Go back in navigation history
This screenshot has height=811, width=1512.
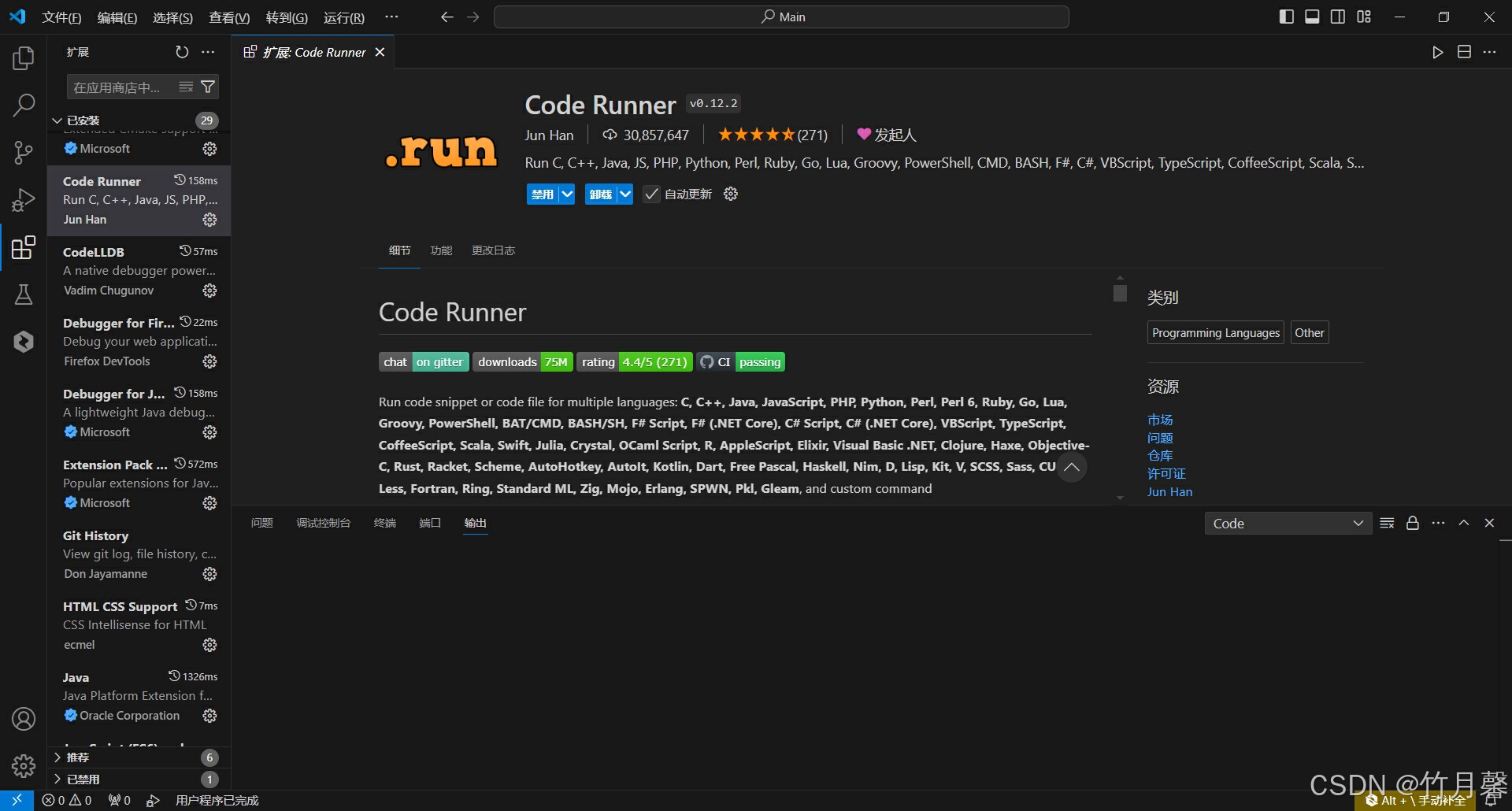click(x=447, y=17)
